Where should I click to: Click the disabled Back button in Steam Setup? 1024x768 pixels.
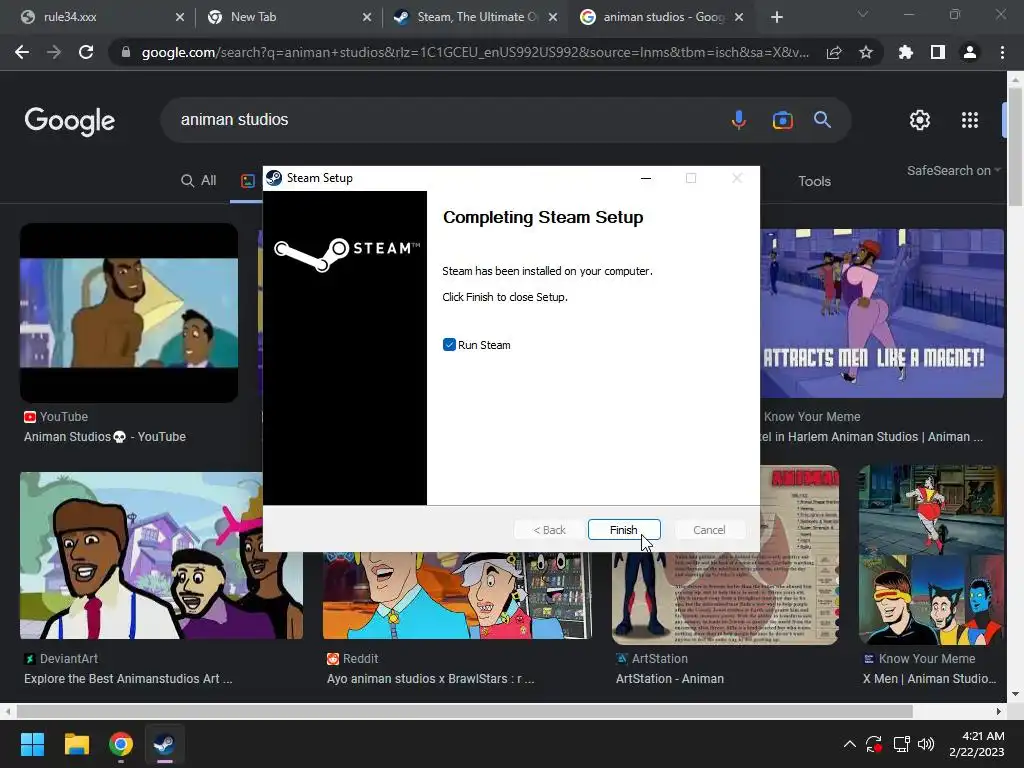pos(549,530)
